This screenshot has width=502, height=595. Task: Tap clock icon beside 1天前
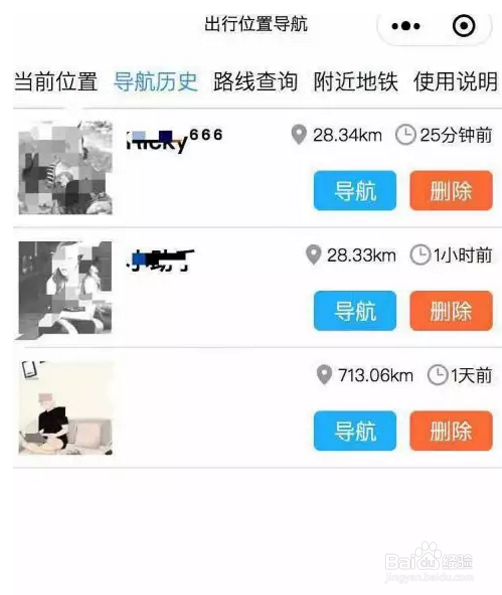pyautogui.click(x=437, y=375)
